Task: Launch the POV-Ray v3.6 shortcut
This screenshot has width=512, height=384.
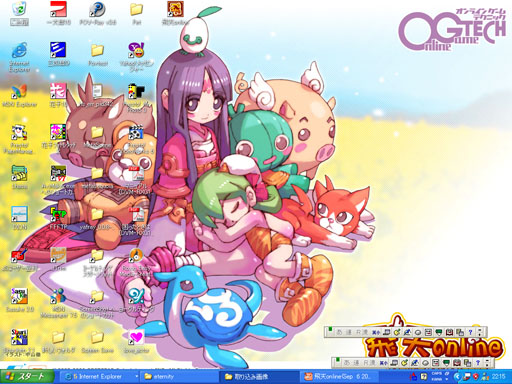Action: click(x=98, y=13)
